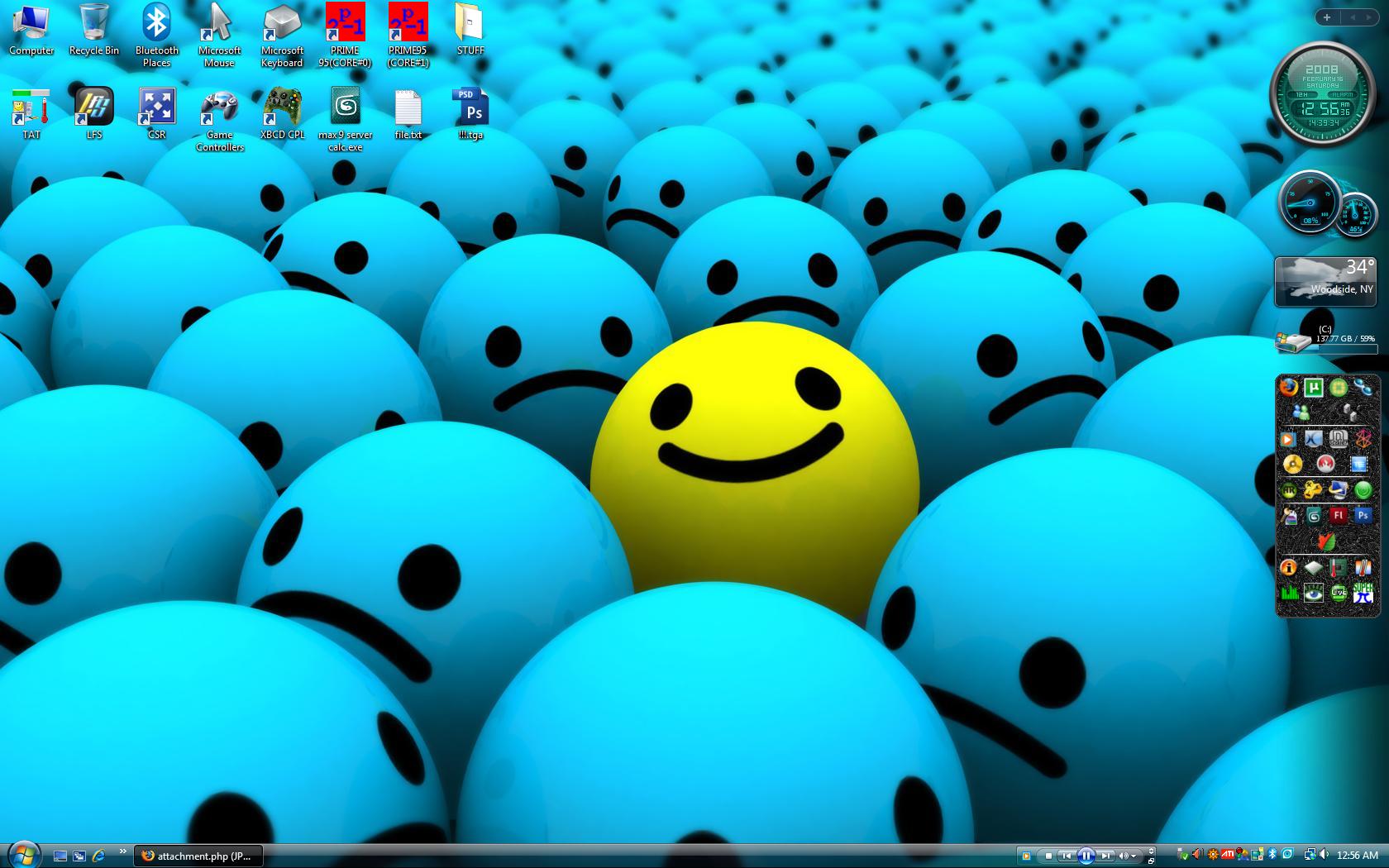Viewport: 1389px width, 868px height.
Task: Add a gadget with sidebar plus button
Action: (x=1327, y=17)
